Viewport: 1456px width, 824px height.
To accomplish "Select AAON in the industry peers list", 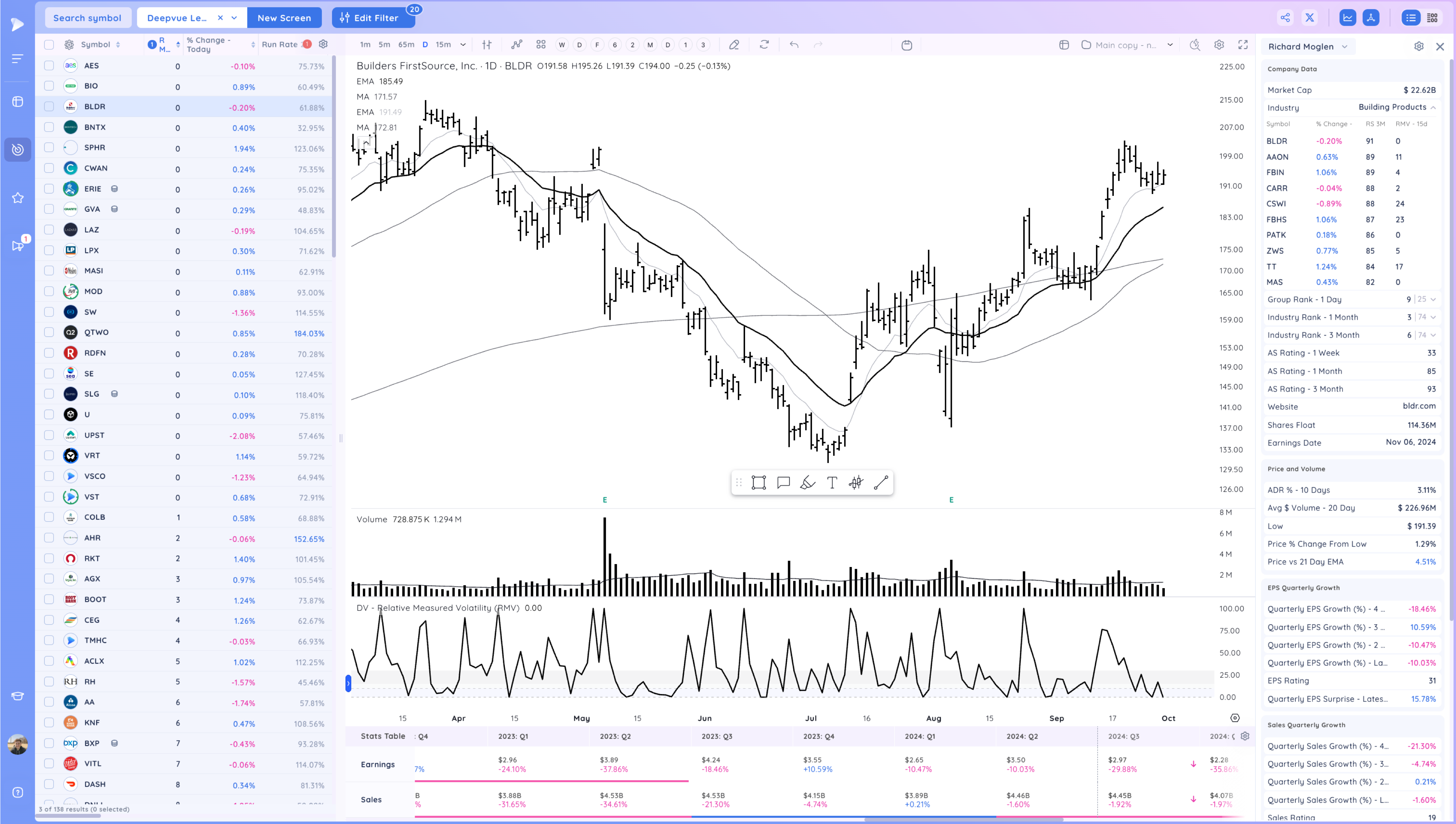I will tap(1277, 157).
